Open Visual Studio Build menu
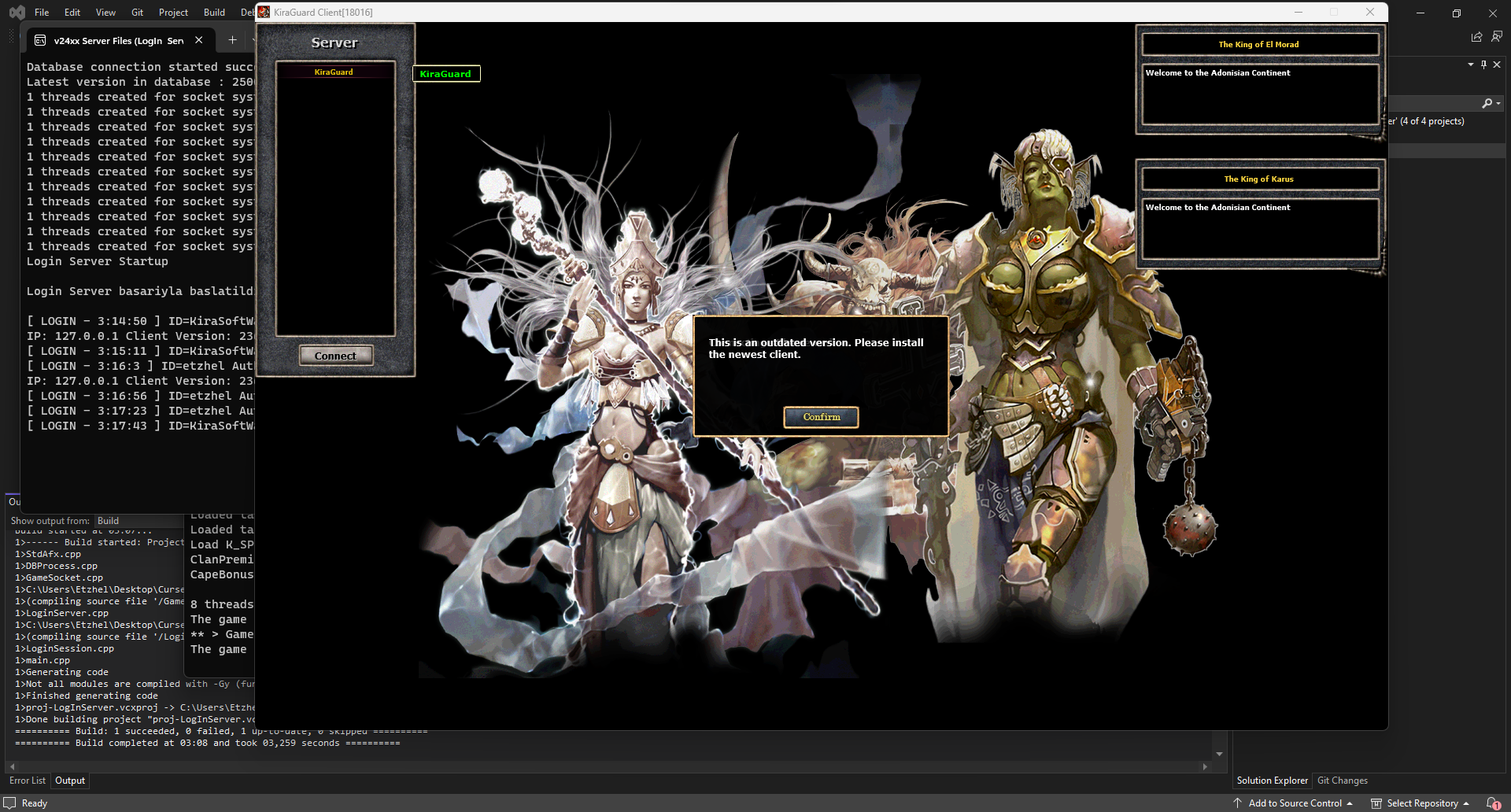Screen dimensions: 1511x812 214,13
